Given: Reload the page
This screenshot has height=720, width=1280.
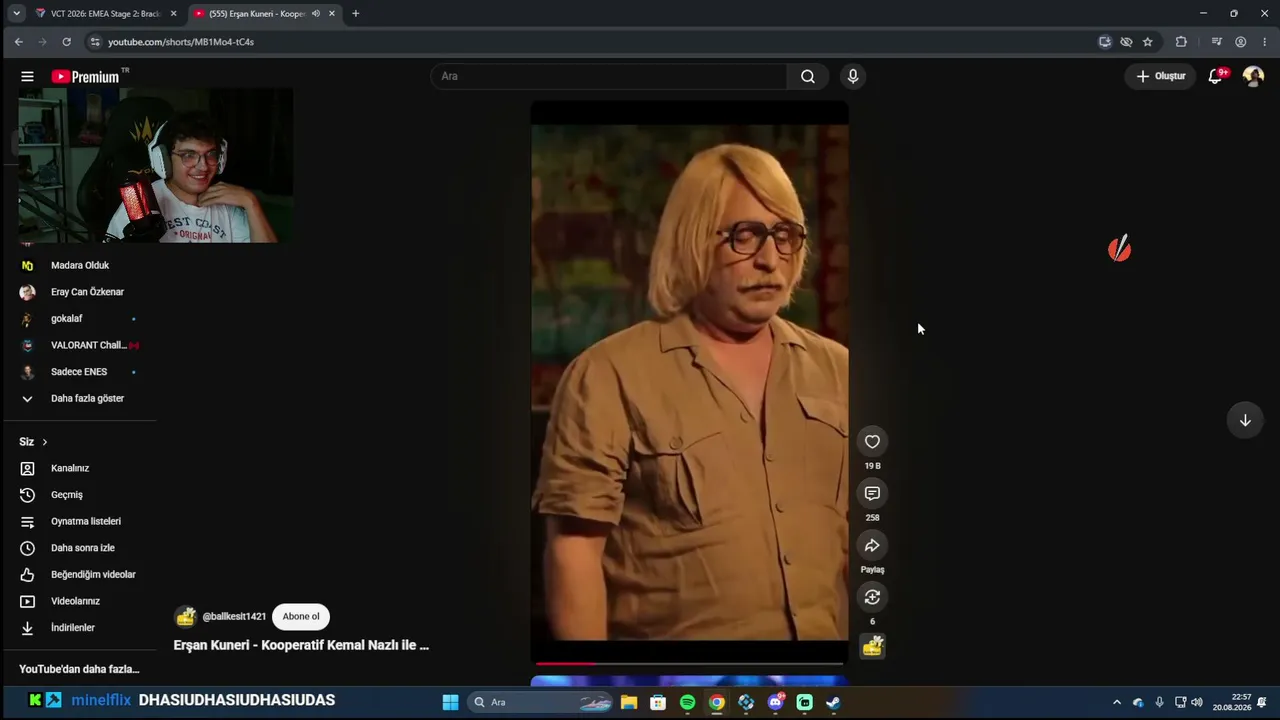Looking at the screenshot, I should 66,42.
